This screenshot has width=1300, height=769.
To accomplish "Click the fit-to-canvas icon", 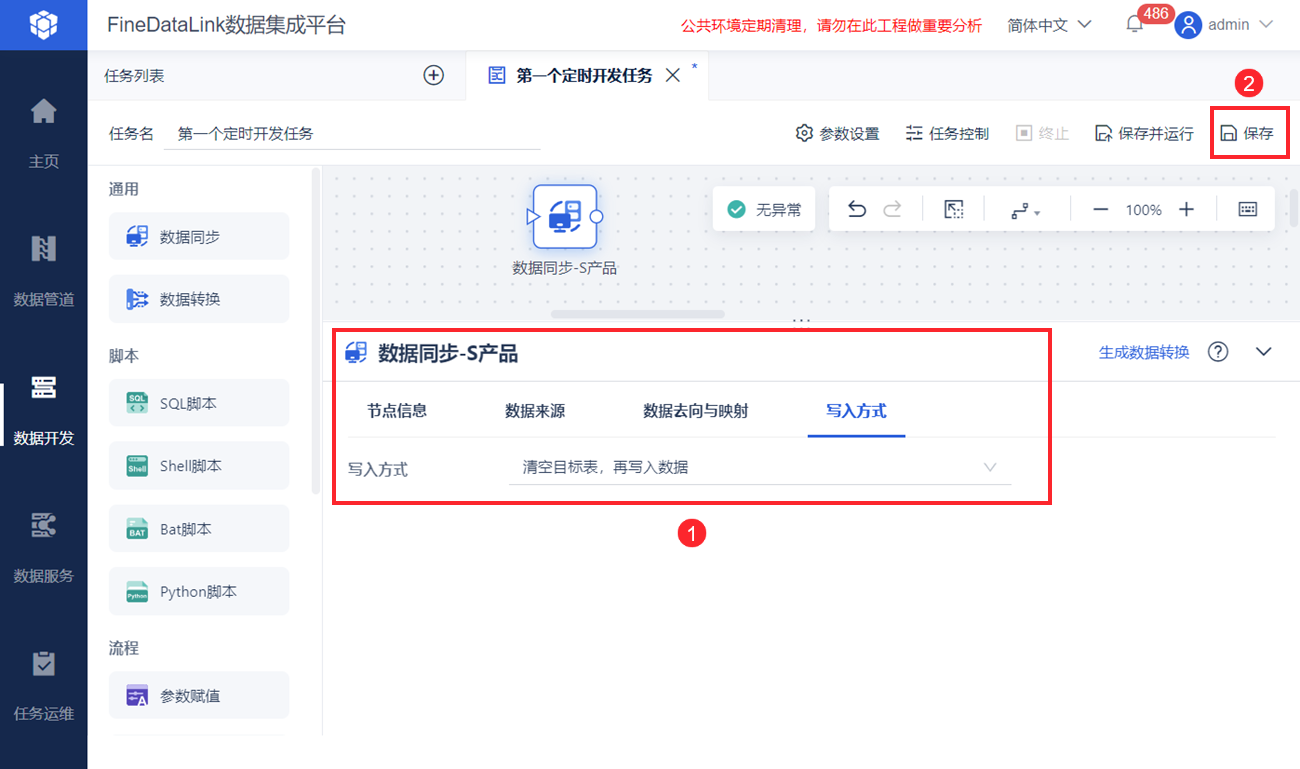I will coord(954,209).
